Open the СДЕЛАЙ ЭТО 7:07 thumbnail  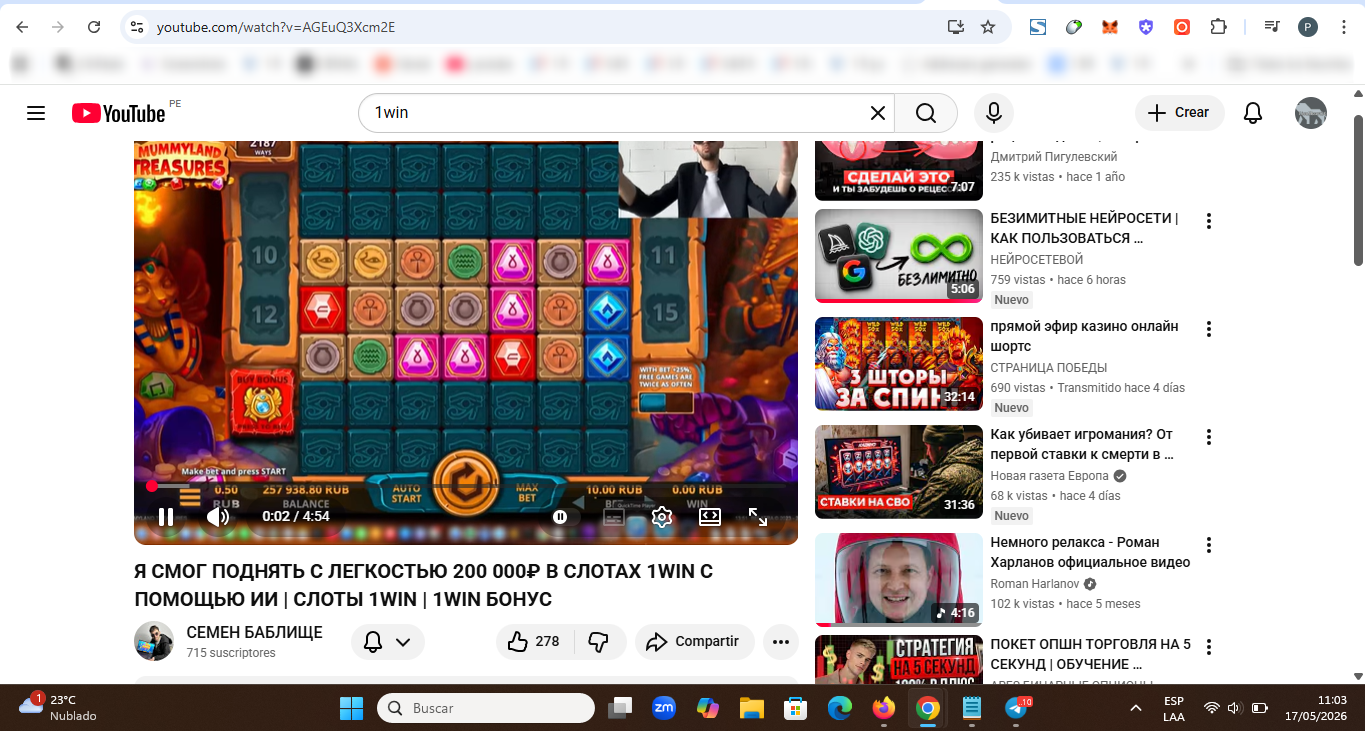point(899,171)
